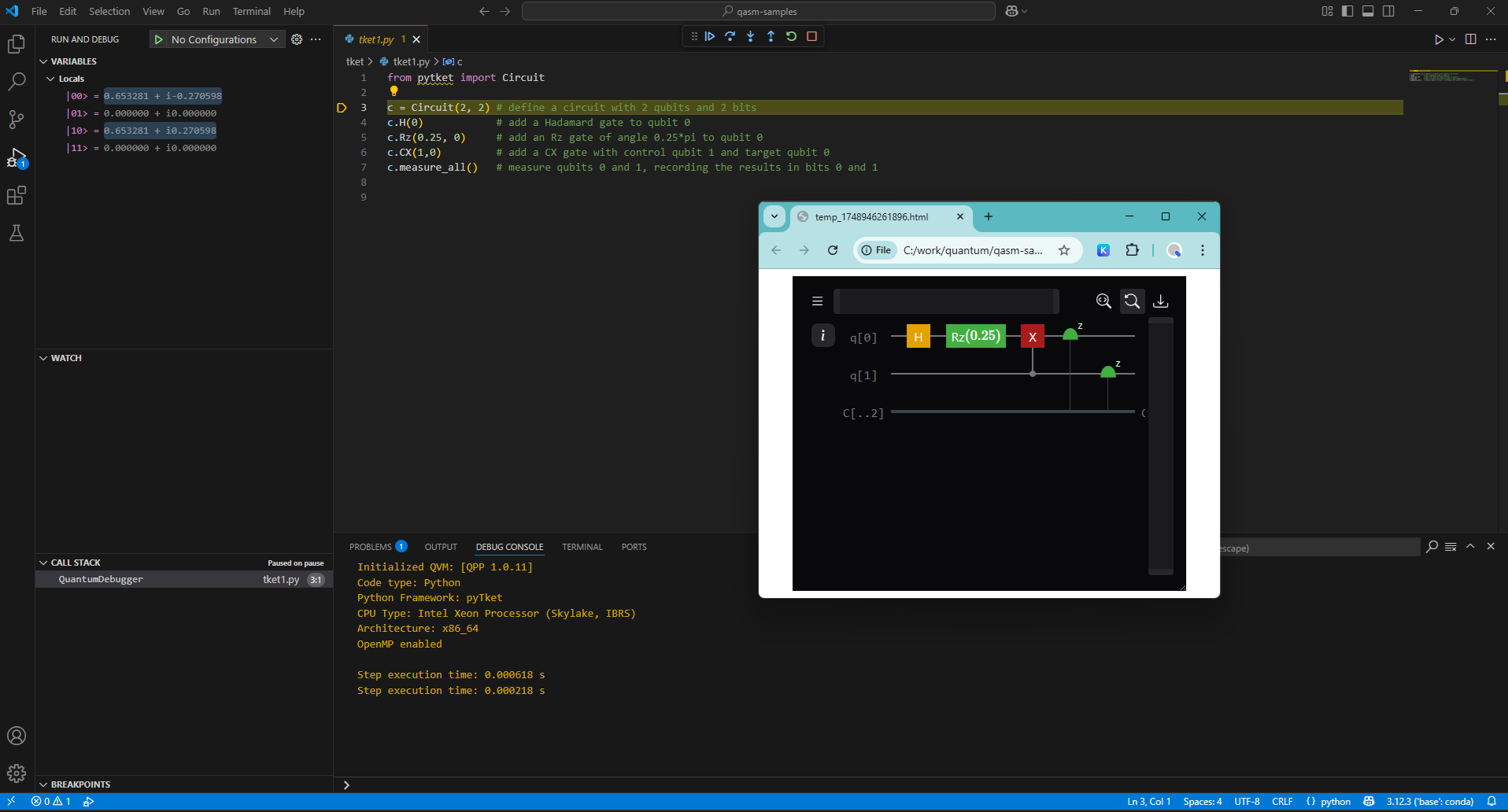Viewport: 1508px width, 812px height.
Task: Click circuit viewer reset zoom icon
Action: [x=1132, y=301]
